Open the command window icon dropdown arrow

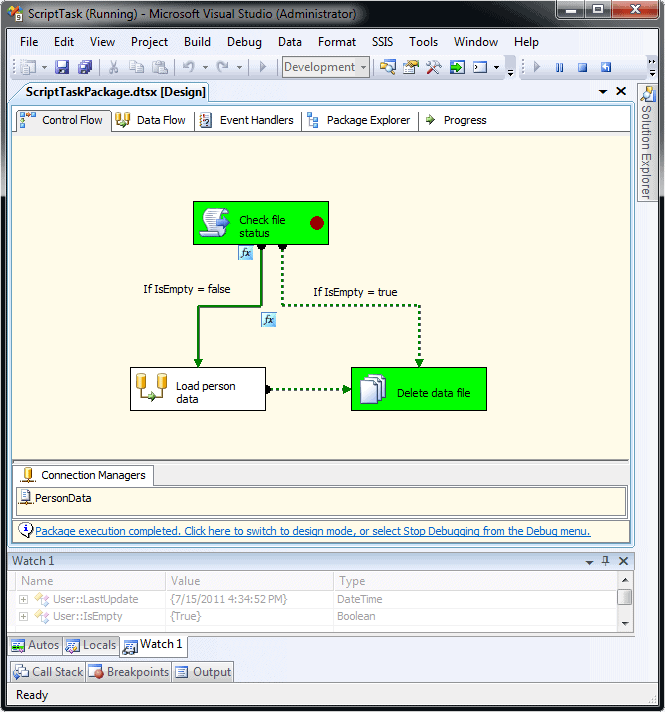pos(496,68)
